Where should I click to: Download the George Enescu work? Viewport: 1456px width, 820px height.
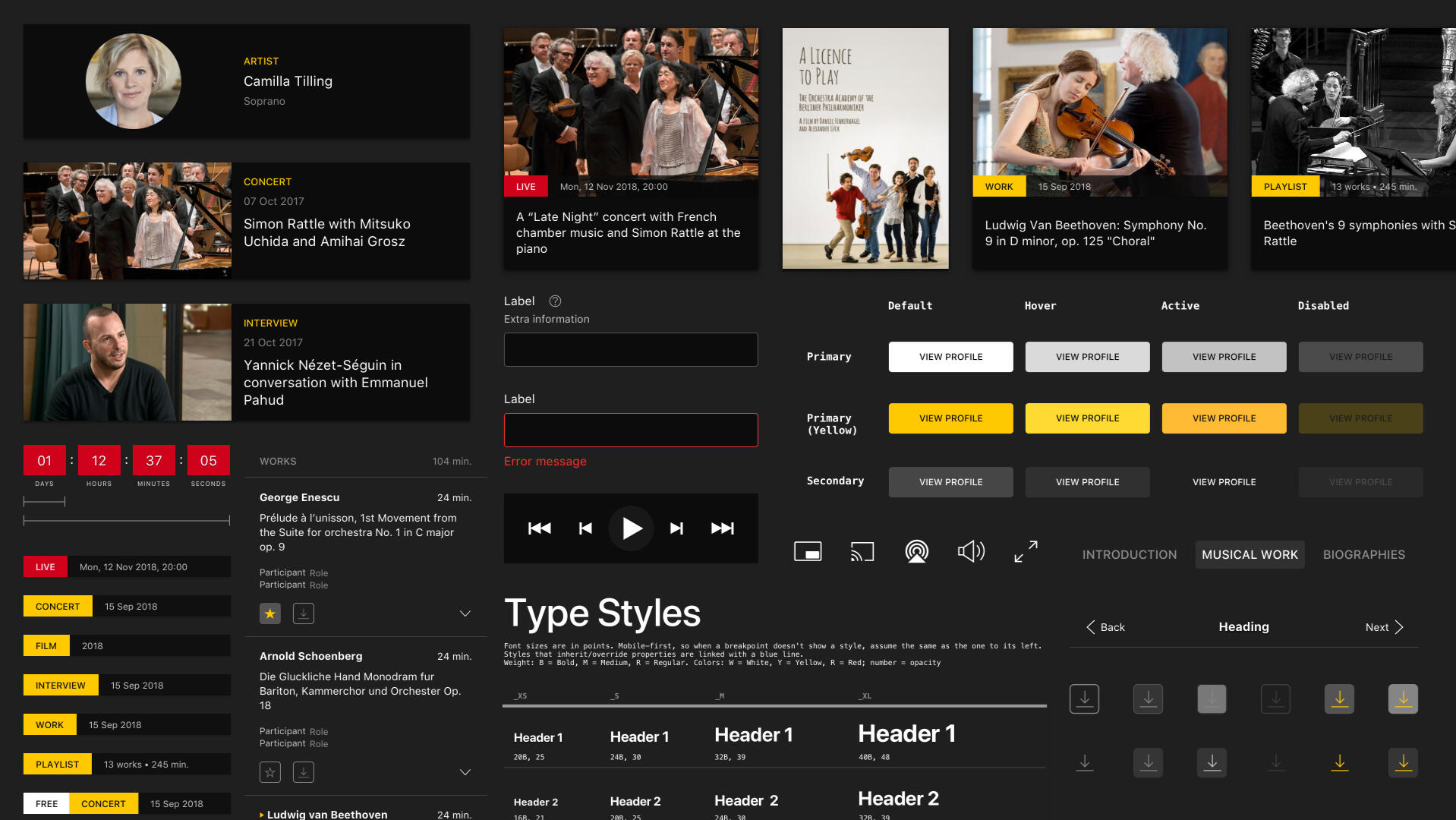pyautogui.click(x=304, y=613)
